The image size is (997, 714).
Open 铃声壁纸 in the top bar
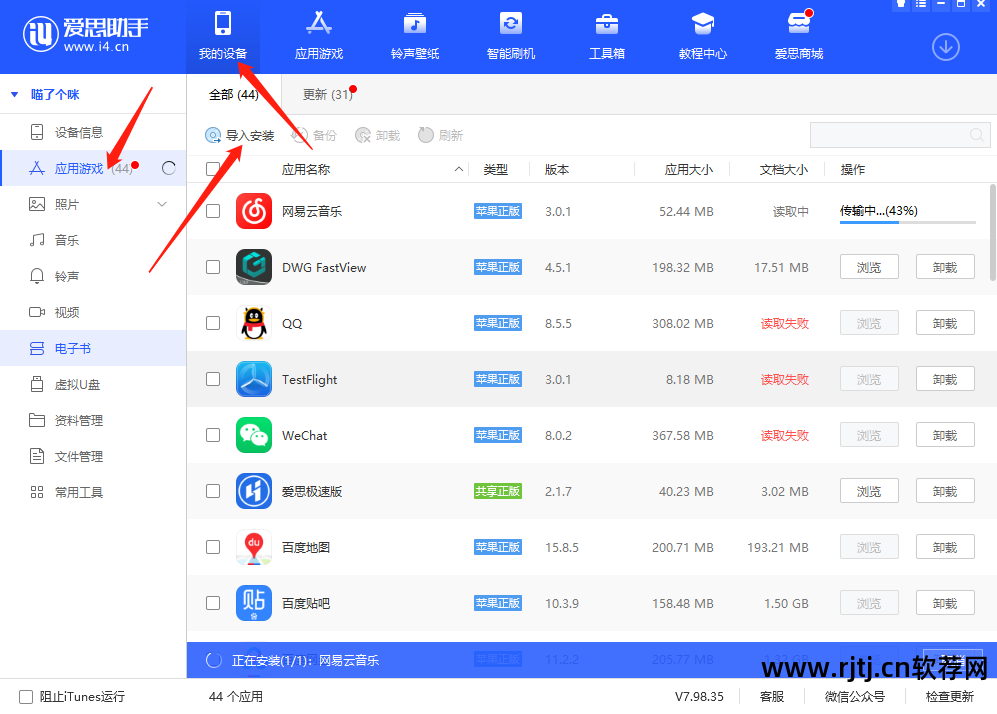pyautogui.click(x=415, y=36)
